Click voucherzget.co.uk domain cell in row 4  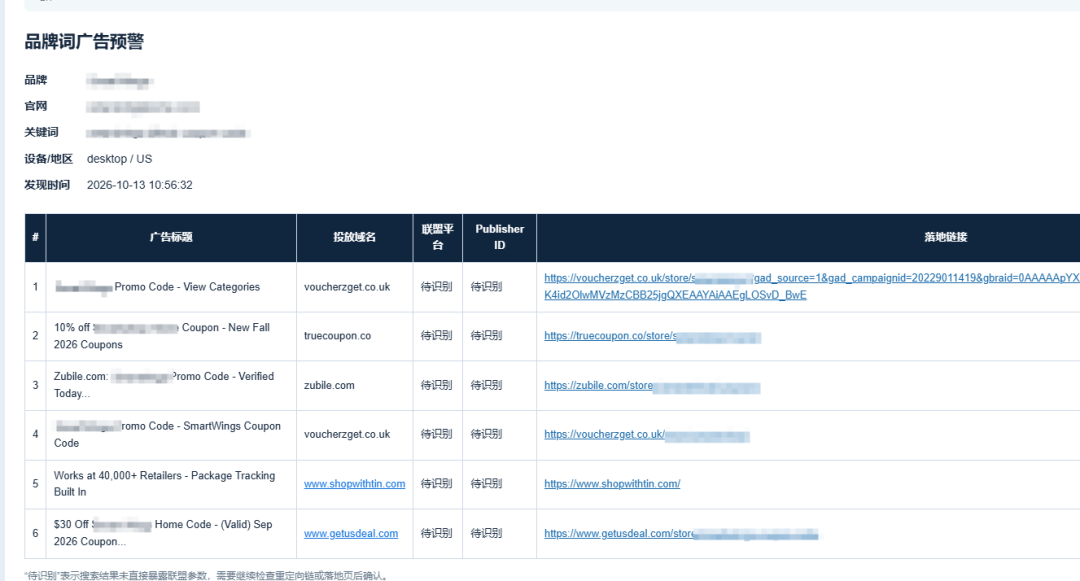click(347, 434)
